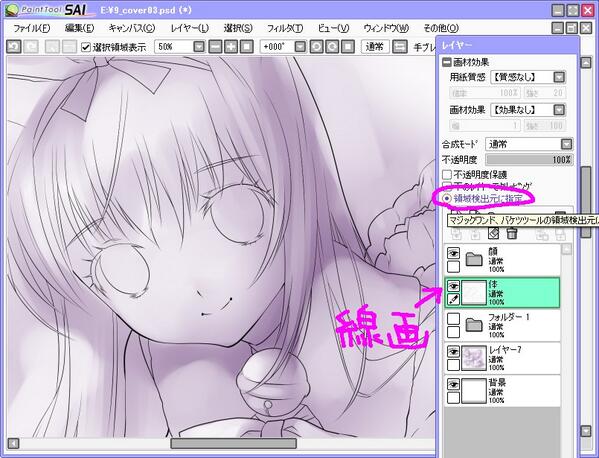Enable 不透明度保護 checkbox

[x=447, y=175]
